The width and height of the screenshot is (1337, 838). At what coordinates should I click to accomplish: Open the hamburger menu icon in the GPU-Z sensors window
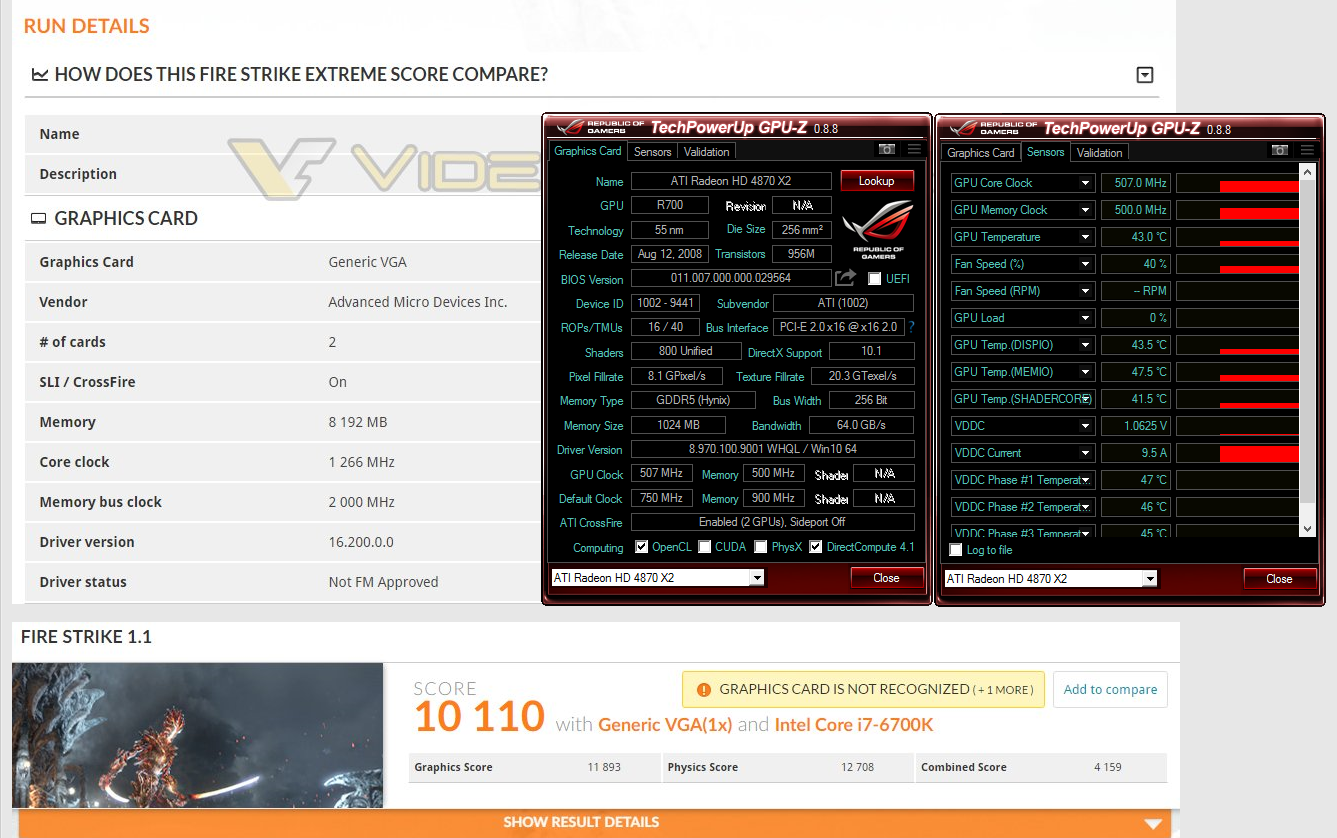point(1307,150)
